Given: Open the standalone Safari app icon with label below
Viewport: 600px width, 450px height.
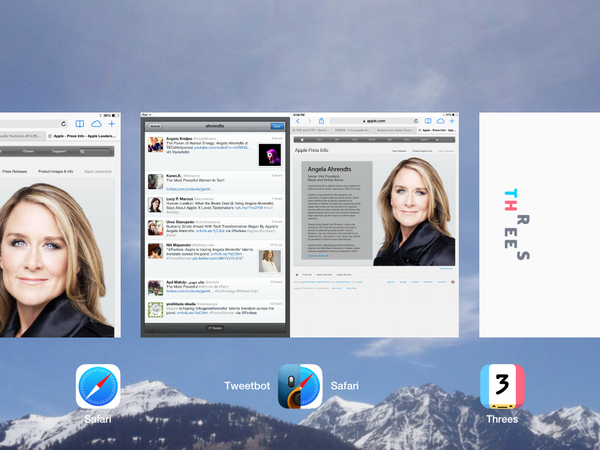Looking at the screenshot, I should coord(98,386).
